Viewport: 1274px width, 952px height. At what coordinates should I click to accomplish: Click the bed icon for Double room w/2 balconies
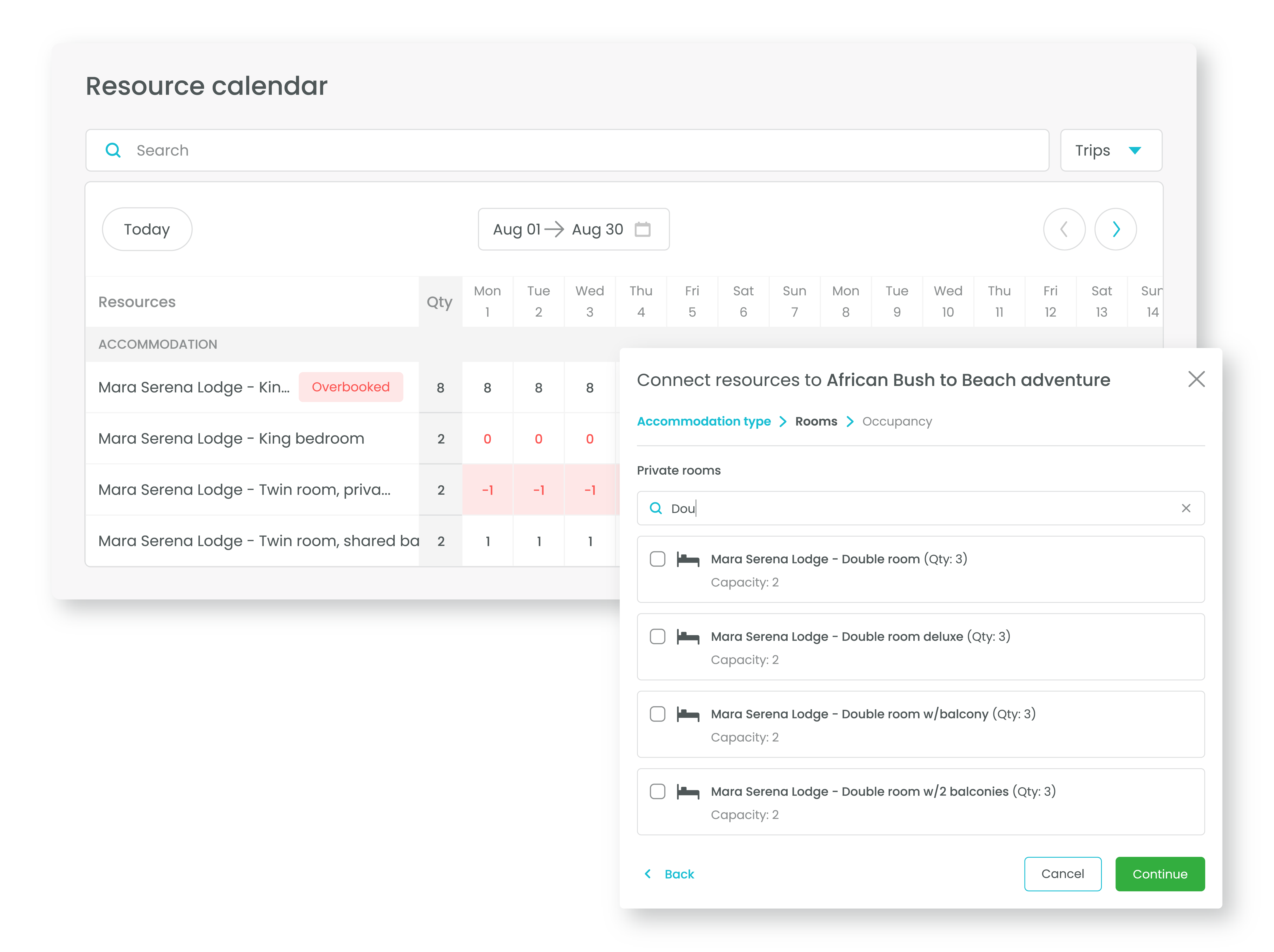(x=688, y=792)
